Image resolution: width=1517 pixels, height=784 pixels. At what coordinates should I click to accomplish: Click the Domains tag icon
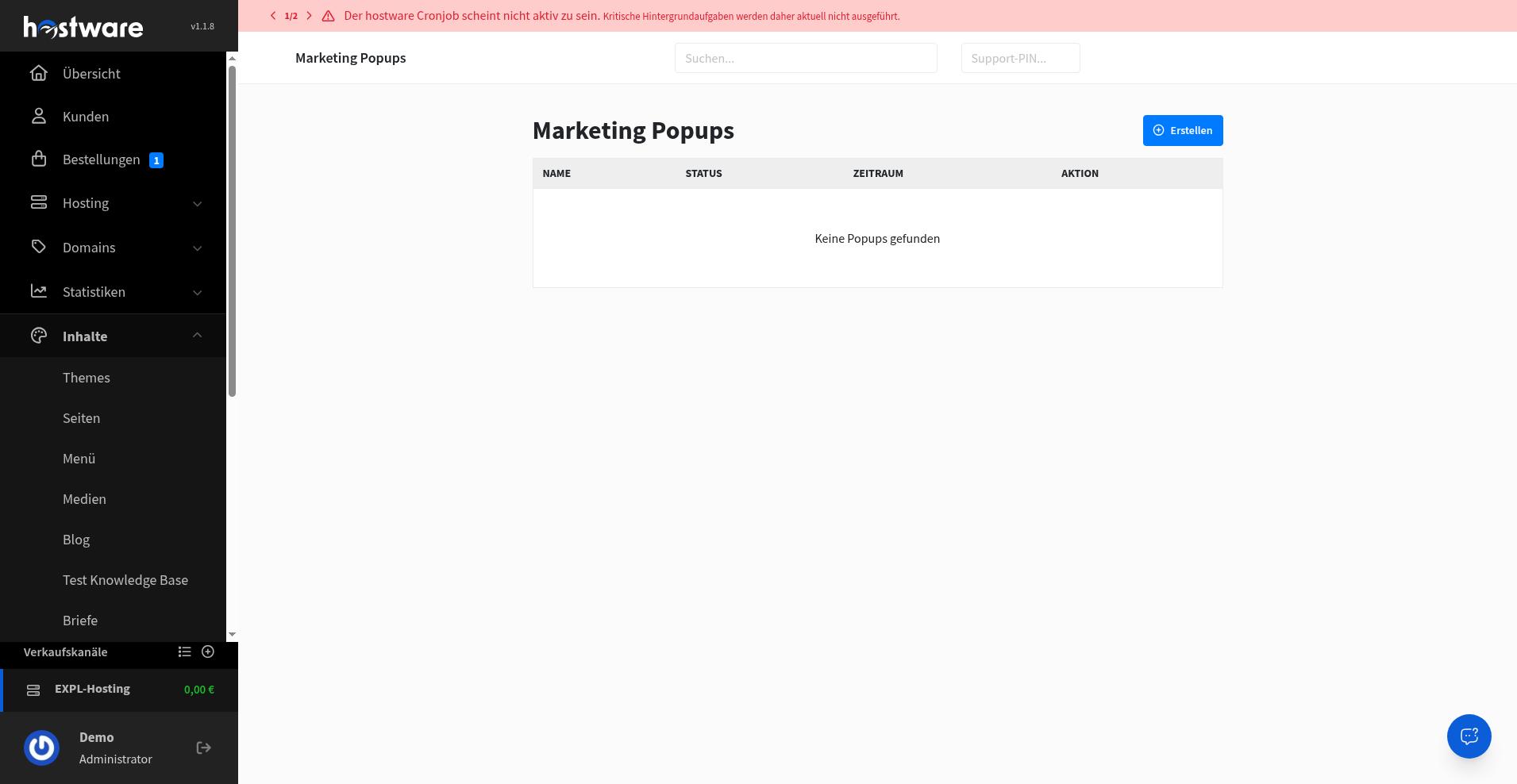coord(38,247)
